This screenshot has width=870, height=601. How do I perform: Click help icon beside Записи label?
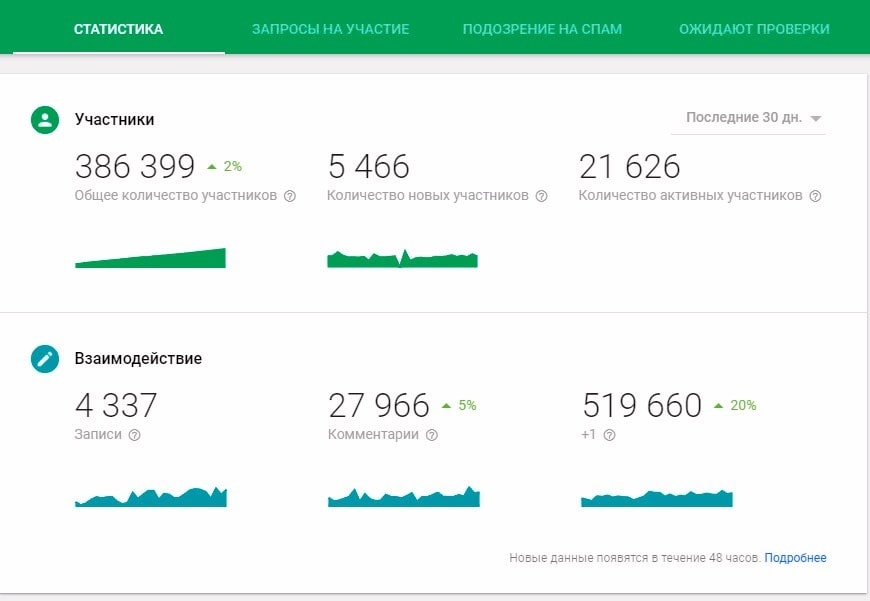[x=134, y=435]
